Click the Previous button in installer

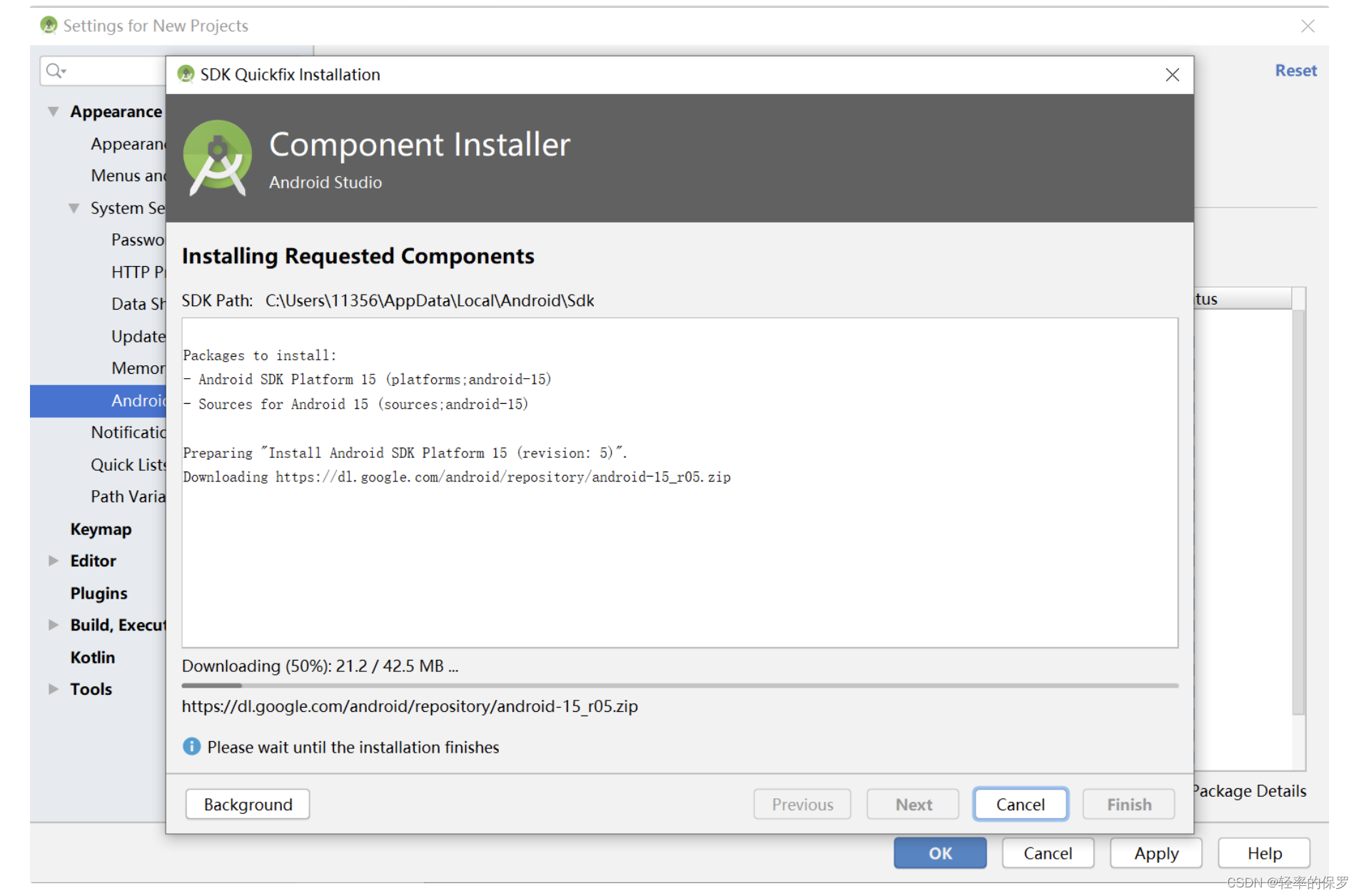(802, 804)
